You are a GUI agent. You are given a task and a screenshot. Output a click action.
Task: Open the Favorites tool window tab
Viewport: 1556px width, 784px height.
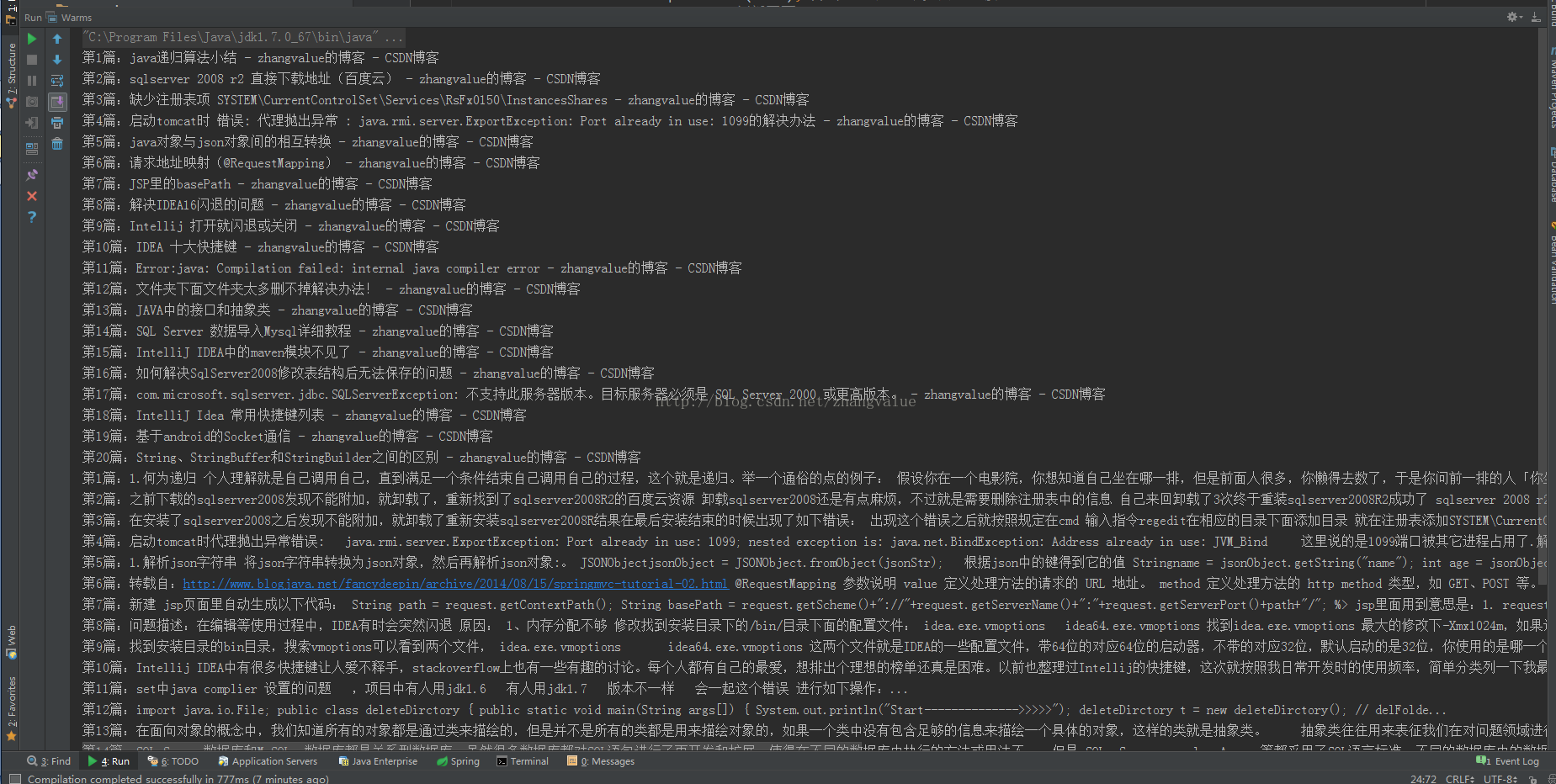click(11, 707)
